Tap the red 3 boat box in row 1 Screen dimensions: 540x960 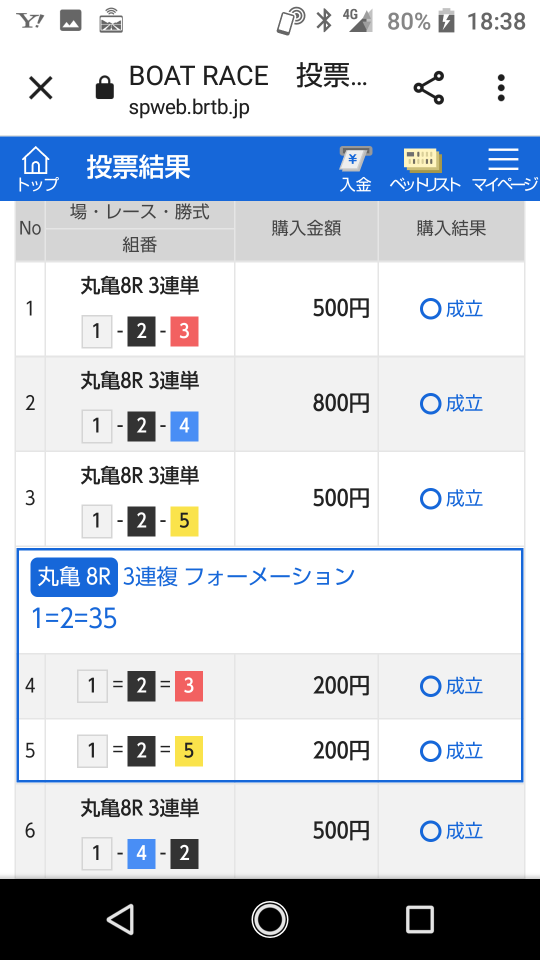click(184, 332)
